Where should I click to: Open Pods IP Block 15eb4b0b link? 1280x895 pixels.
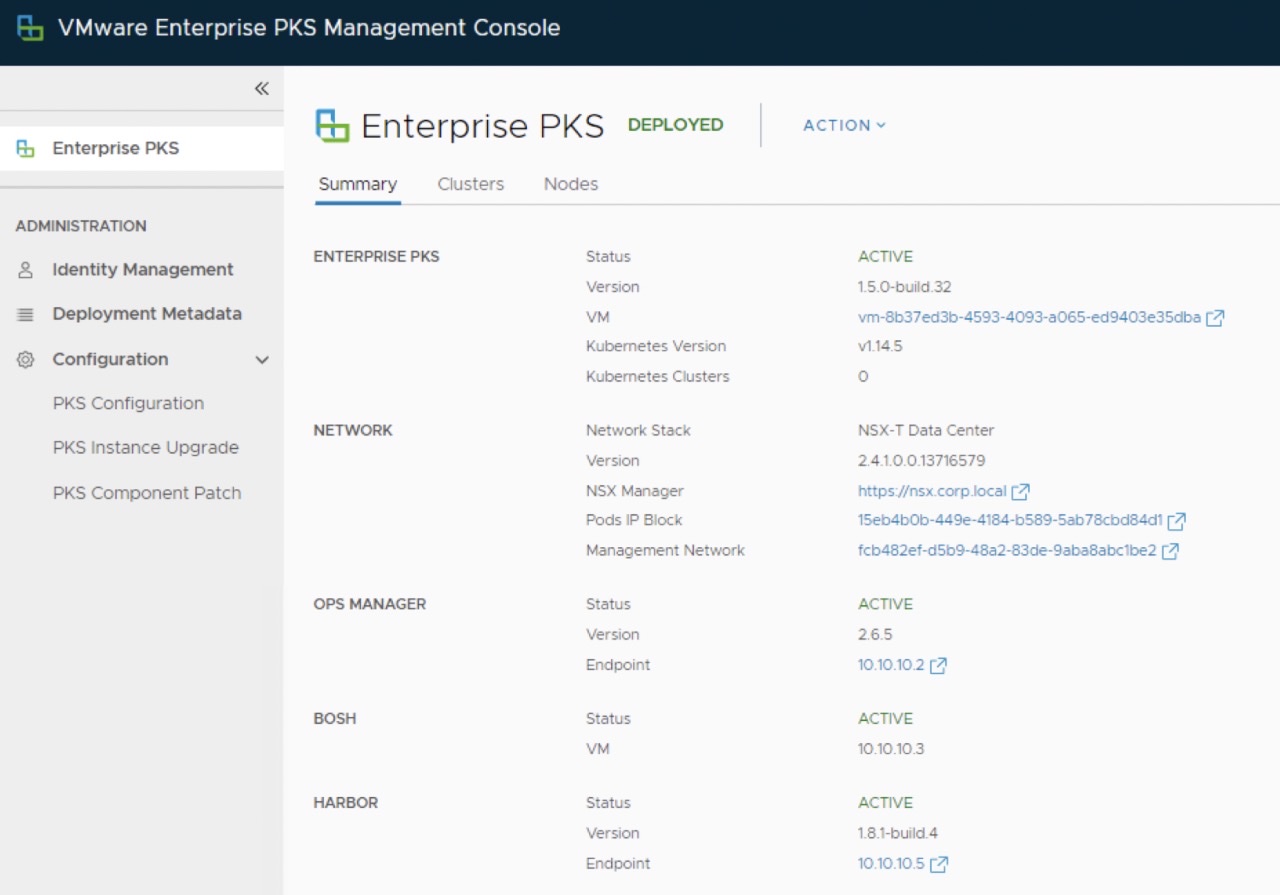pos(1010,520)
